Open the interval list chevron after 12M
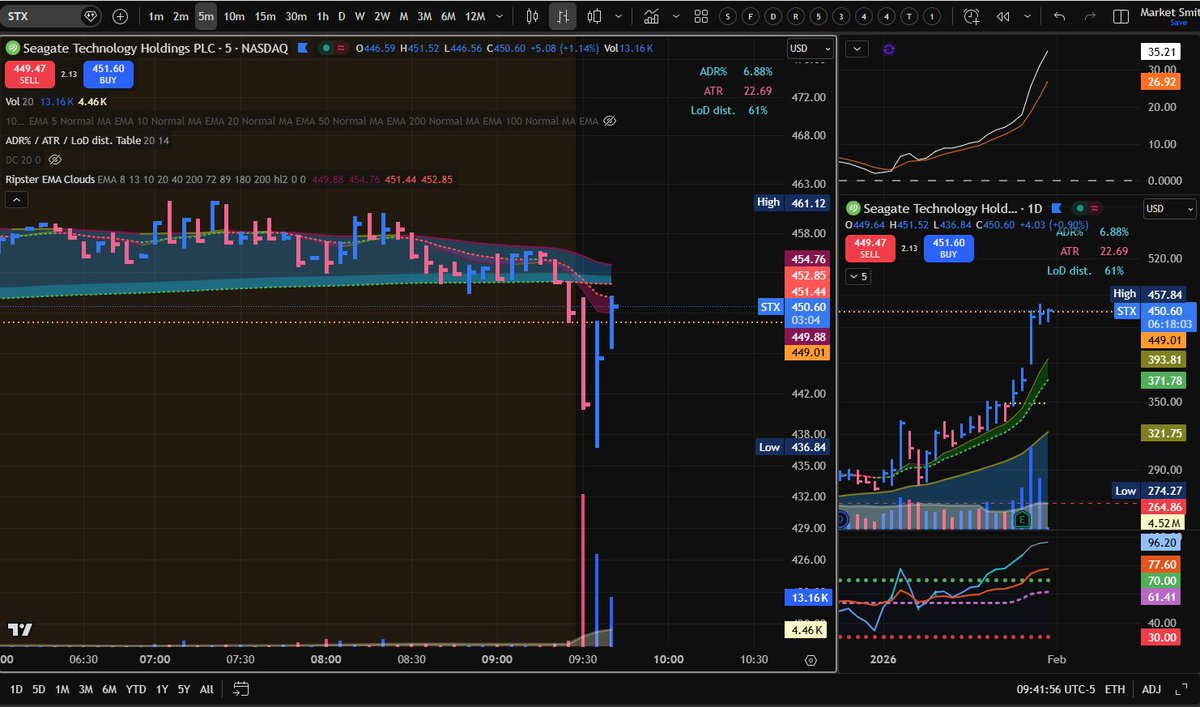 pyautogui.click(x=501, y=16)
